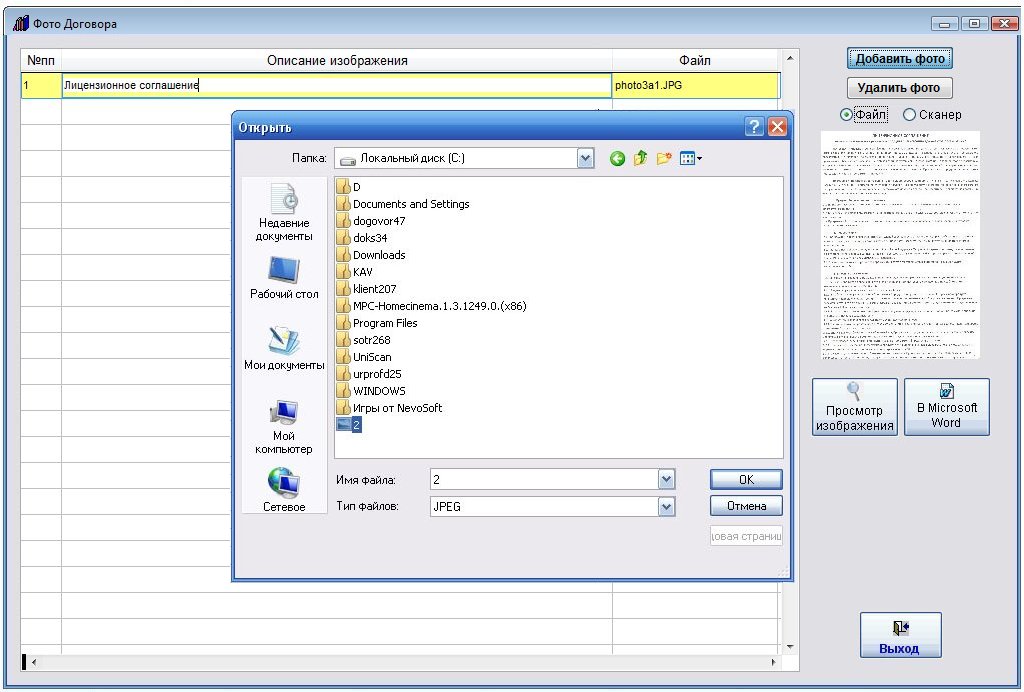Image resolution: width=1024 pixels, height=692 pixels.
Task: Click the green Back navigation arrow icon
Action: 617,158
